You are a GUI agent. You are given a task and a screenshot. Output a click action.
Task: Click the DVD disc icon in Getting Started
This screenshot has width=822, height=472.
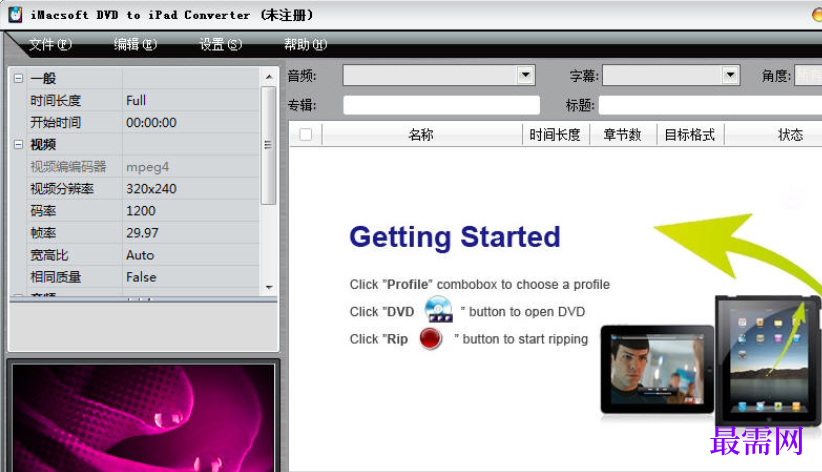[438, 309]
